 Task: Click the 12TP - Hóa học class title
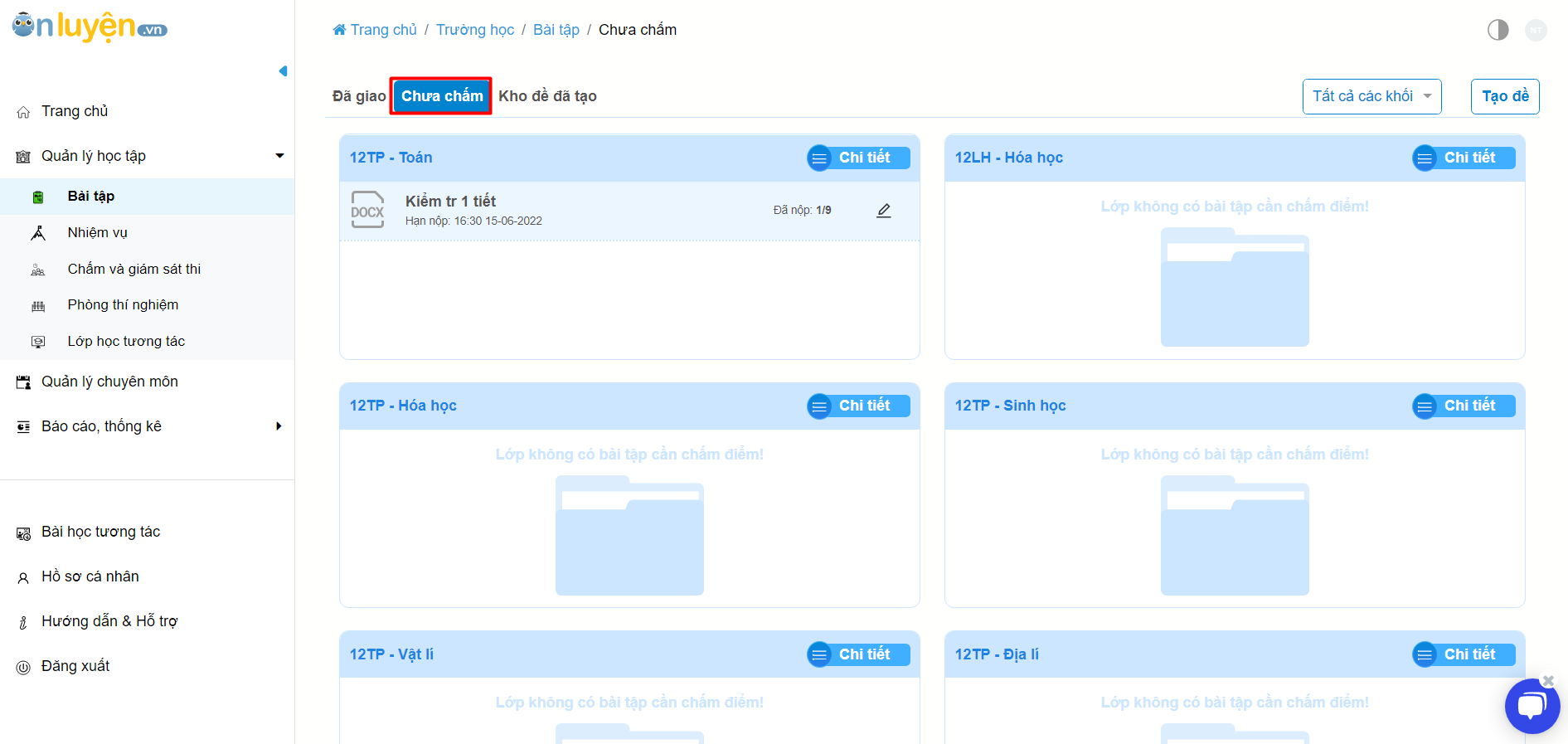coord(403,406)
